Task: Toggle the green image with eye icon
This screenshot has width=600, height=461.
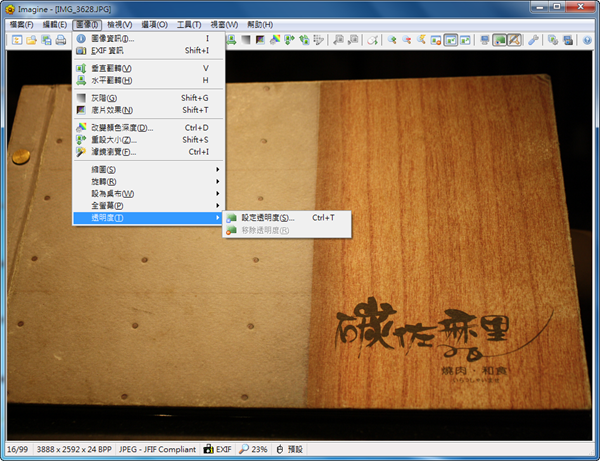Action: point(500,40)
